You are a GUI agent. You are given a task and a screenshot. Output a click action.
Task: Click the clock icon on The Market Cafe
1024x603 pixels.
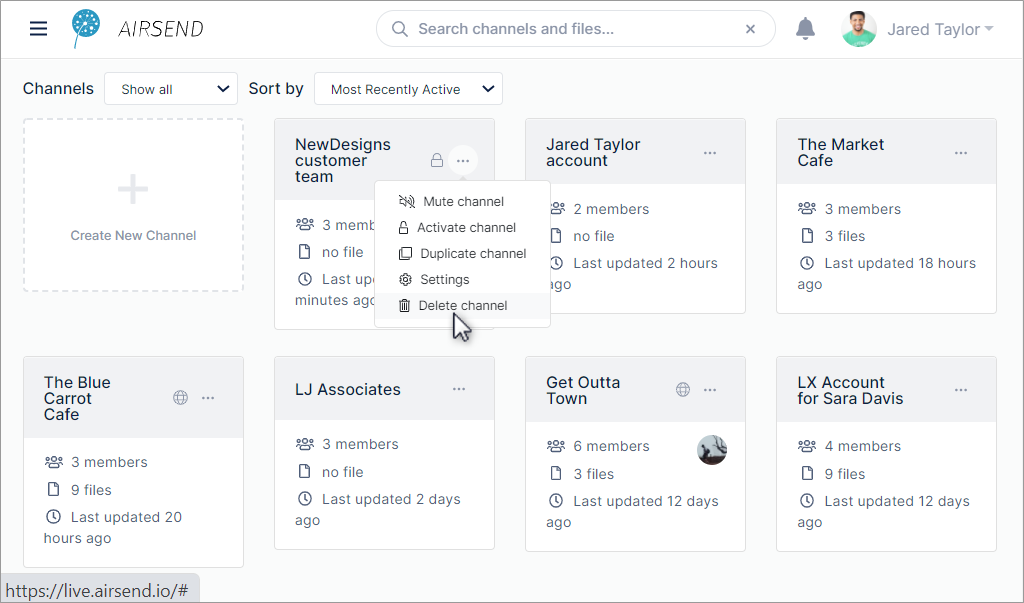pyautogui.click(x=807, y=263)
